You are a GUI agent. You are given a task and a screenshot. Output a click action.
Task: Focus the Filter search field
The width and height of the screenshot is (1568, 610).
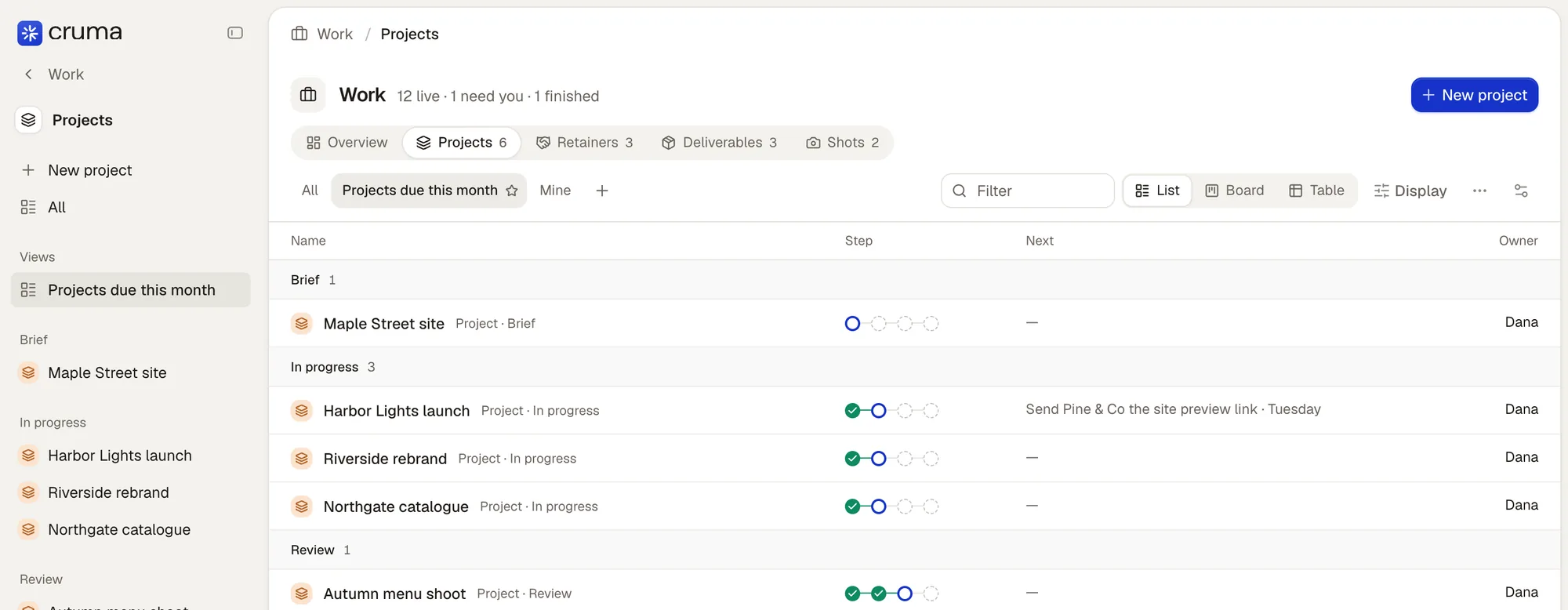coord(1028,191)
